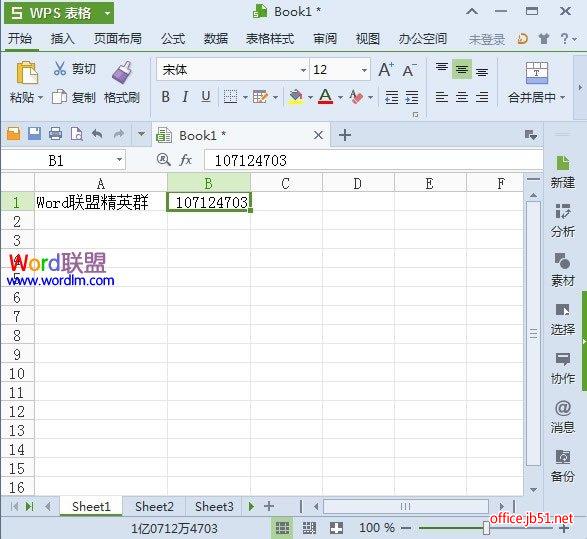Image resolution: width=587 pixels, height=539 pixels.
Task: Click formula bar showing 107124703
Action: point(373,160)
